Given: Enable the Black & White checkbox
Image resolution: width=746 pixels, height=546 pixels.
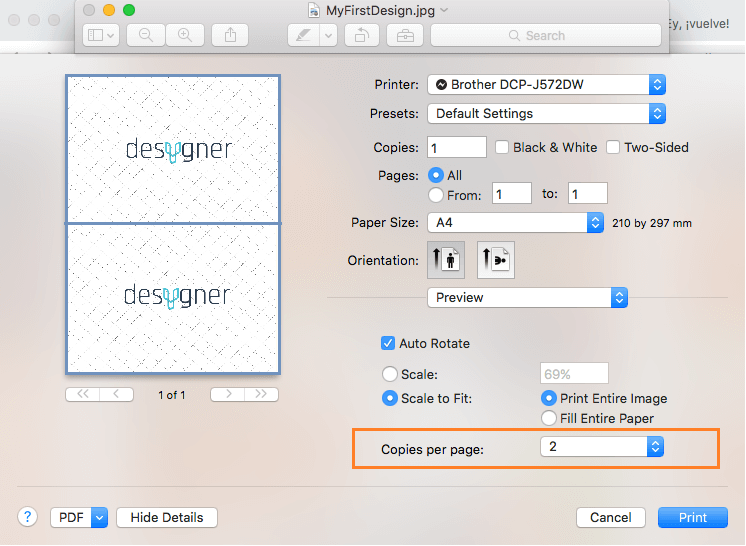Looking at the screenshot, I should tap(501, 147).
